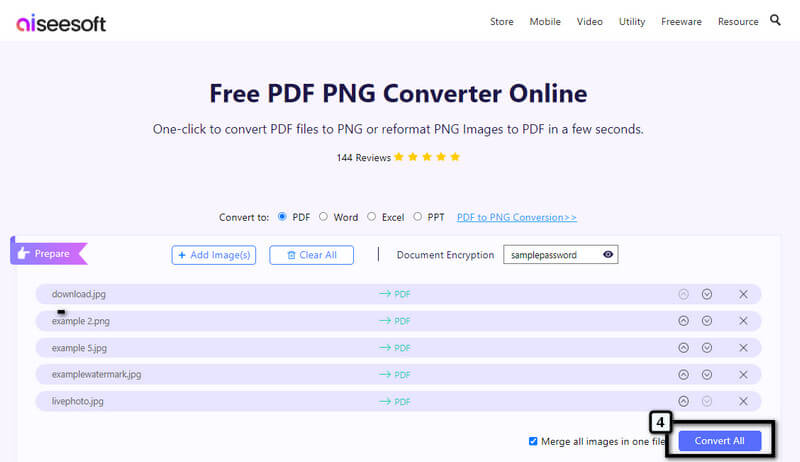Click the Document Encryption label
800x462 pixels.
click(x=445, y=255)
